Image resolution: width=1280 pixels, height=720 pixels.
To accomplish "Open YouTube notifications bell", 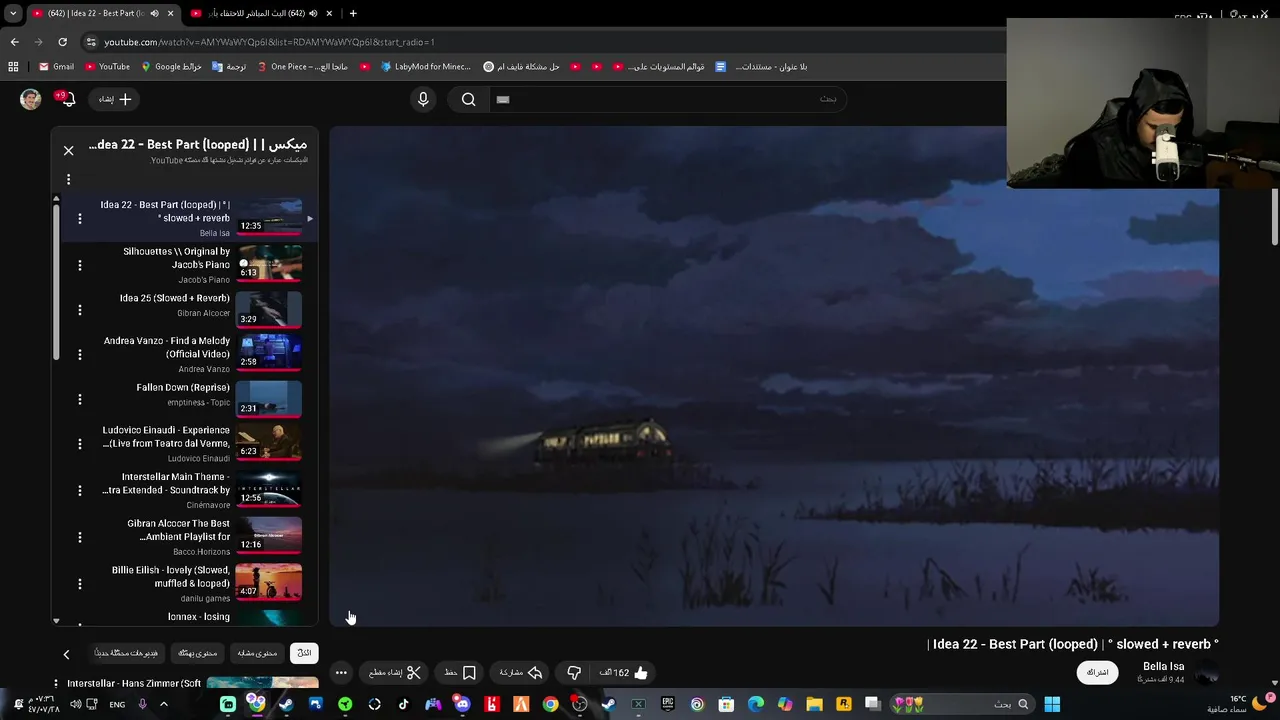I will 66,99.
